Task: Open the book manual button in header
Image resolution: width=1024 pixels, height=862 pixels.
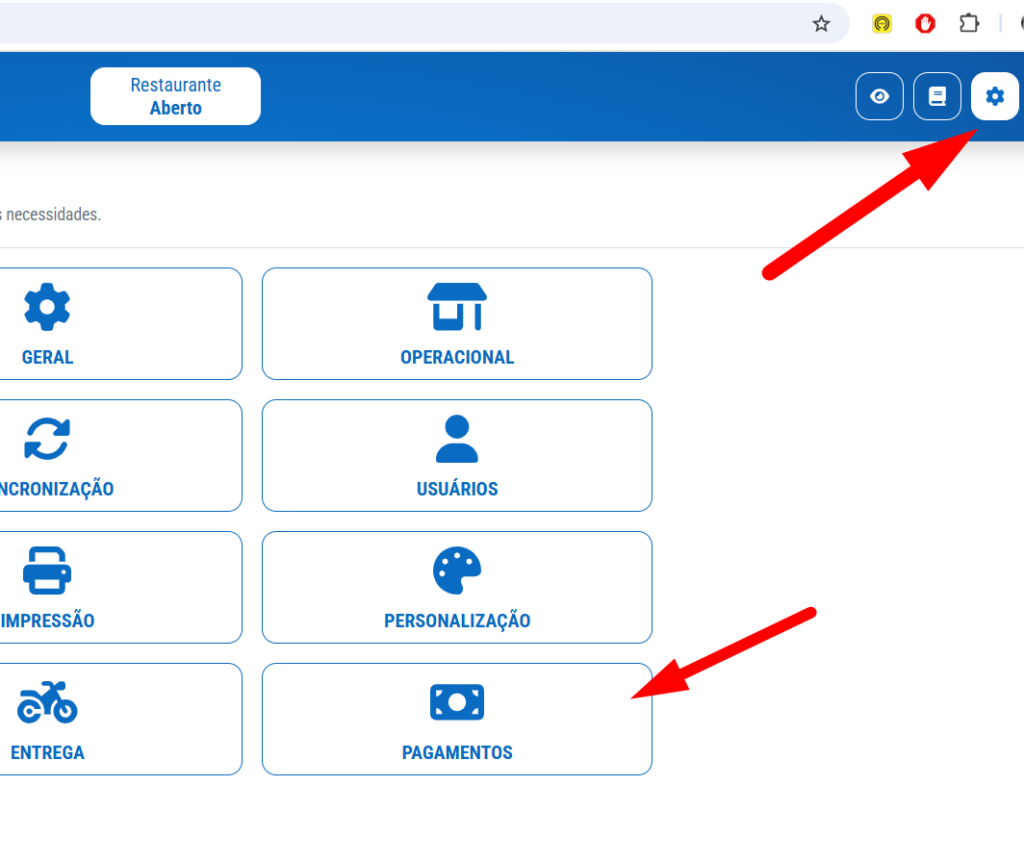Action: 937,96
